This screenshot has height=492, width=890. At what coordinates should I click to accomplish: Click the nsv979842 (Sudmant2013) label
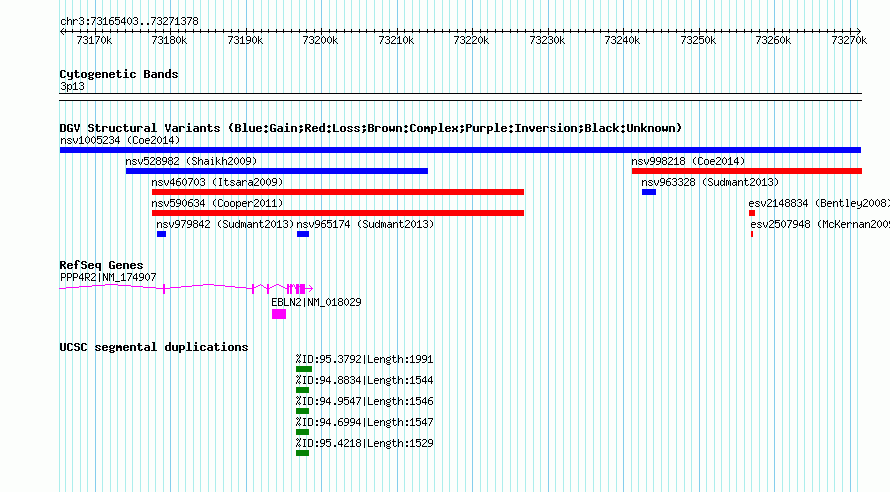(225, 225)
